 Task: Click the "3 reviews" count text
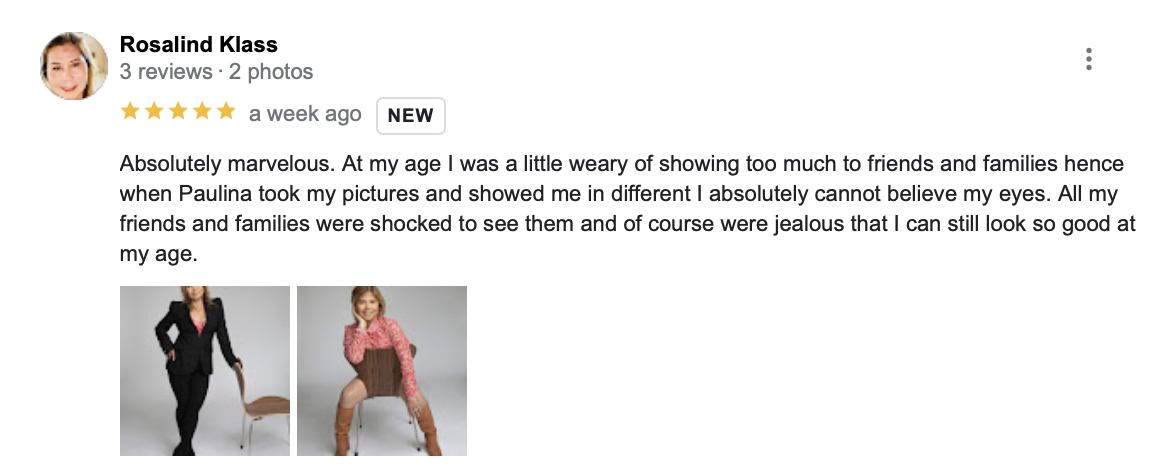165,72
